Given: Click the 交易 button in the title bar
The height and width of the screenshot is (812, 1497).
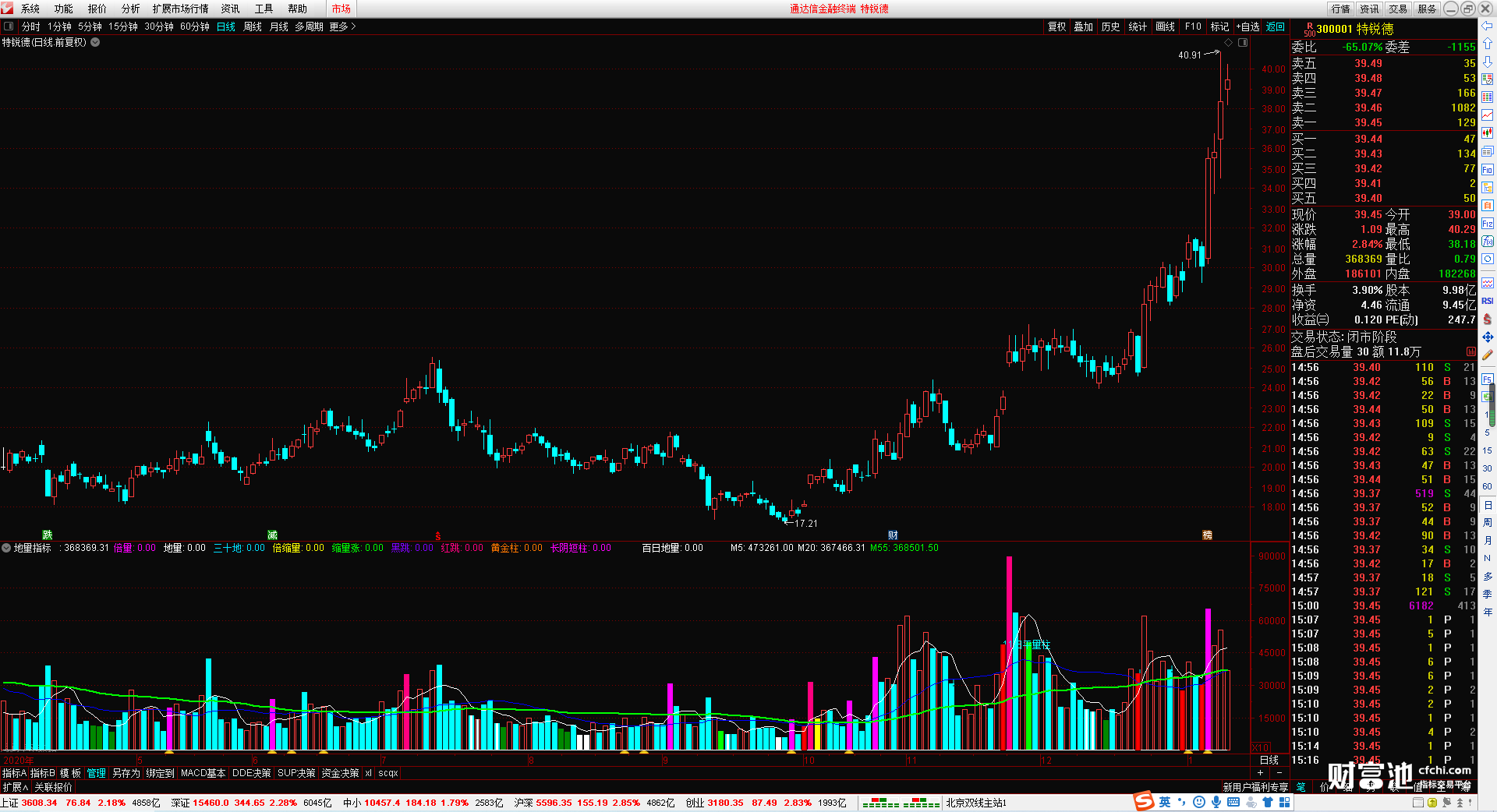Looking at the screenshot, I should point(1398,9).
